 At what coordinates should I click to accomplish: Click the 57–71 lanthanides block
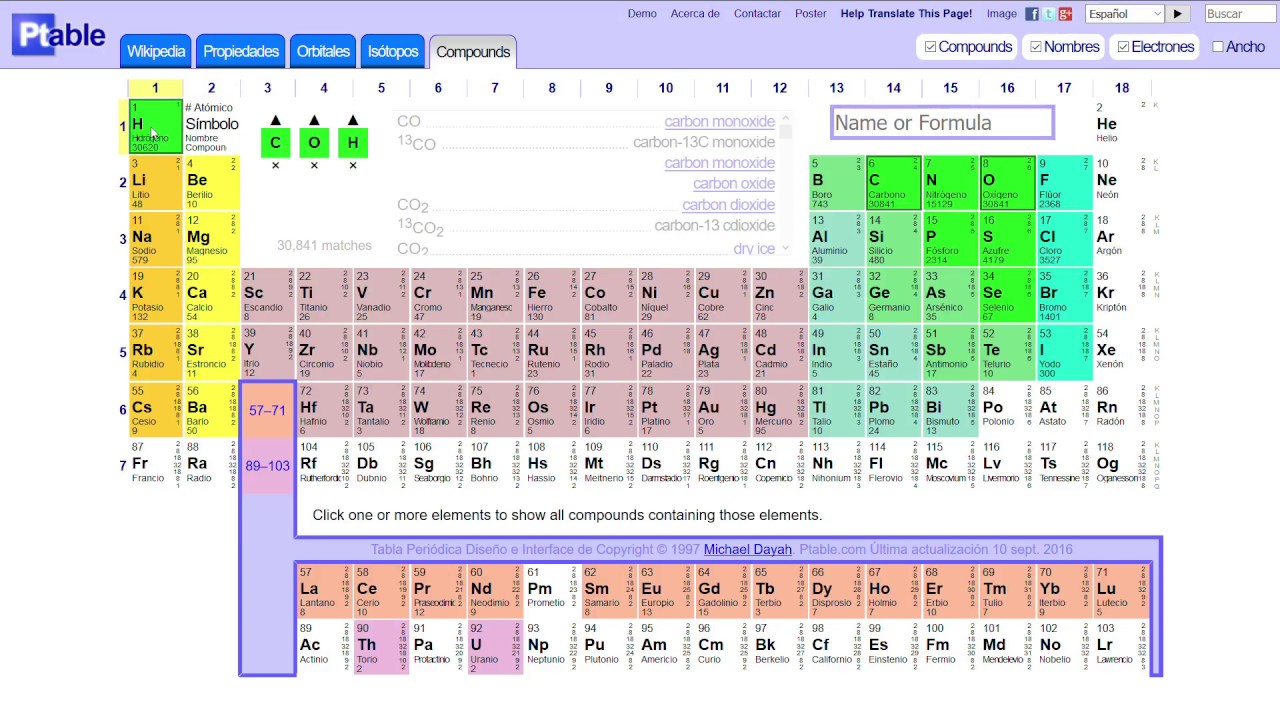click(267, 410)
